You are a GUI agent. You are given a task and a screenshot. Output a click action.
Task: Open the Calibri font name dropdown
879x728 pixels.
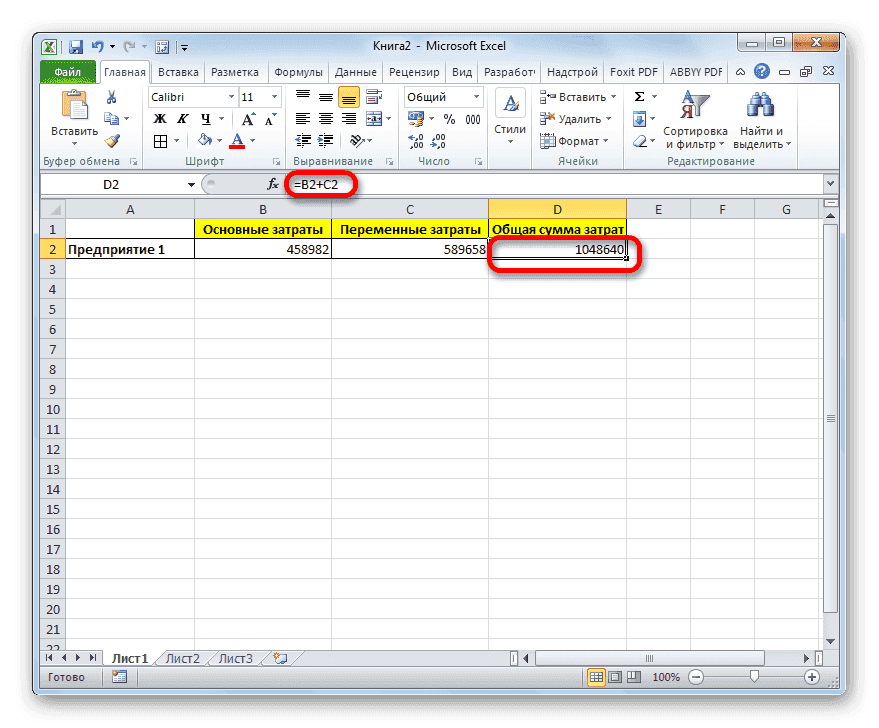[x=229, y=97]
